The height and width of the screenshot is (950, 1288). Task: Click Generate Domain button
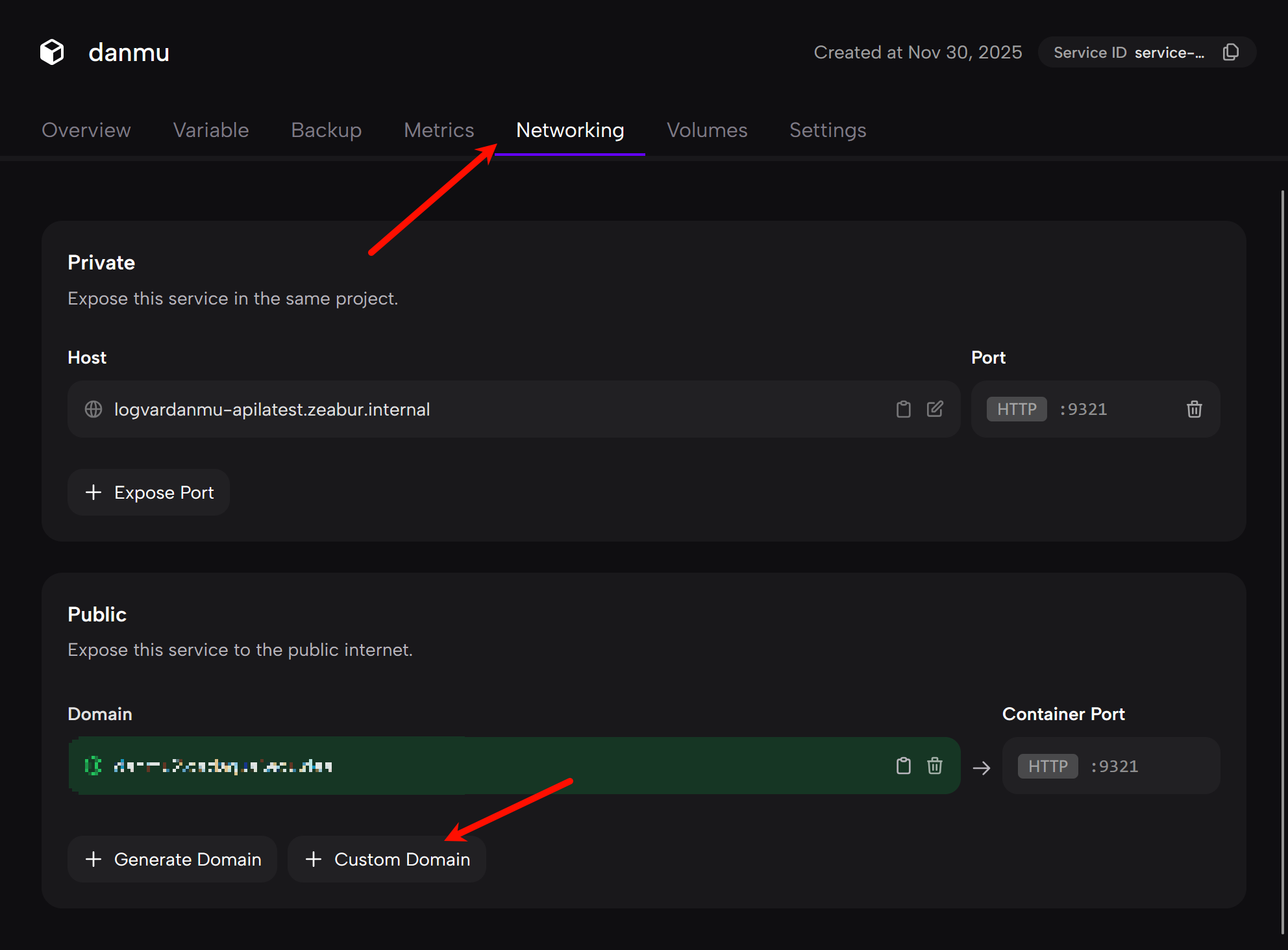(173, 859)
